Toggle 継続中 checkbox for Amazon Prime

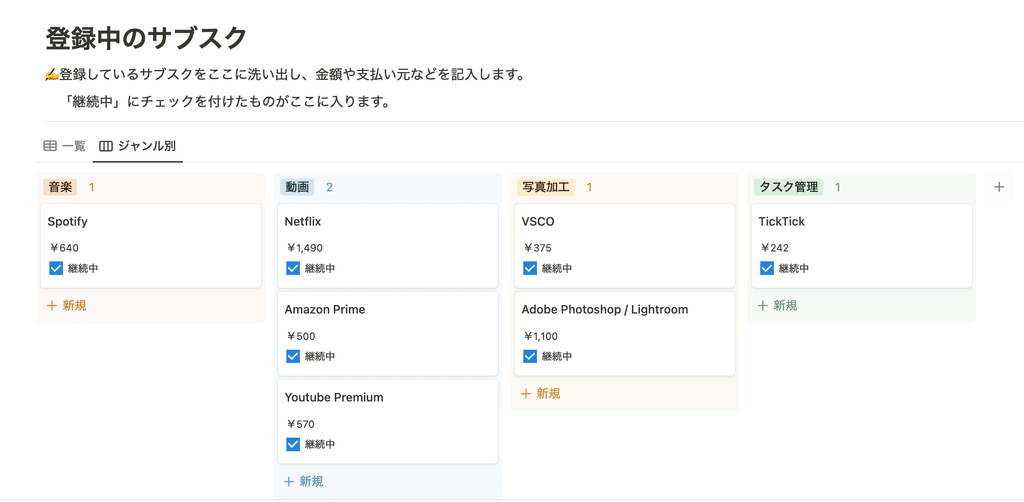click(x=293, y=356)
